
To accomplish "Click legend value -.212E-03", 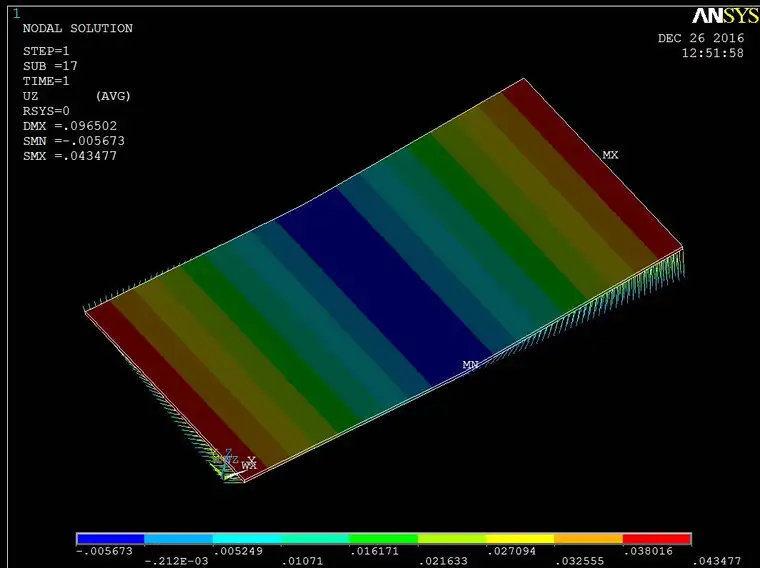I will (x=176, y=561).
